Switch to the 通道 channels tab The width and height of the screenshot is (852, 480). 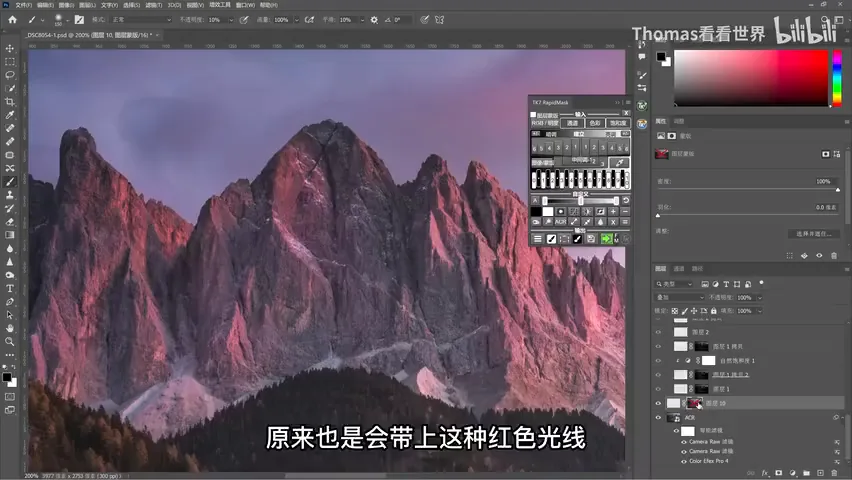[x=679, y=269]
